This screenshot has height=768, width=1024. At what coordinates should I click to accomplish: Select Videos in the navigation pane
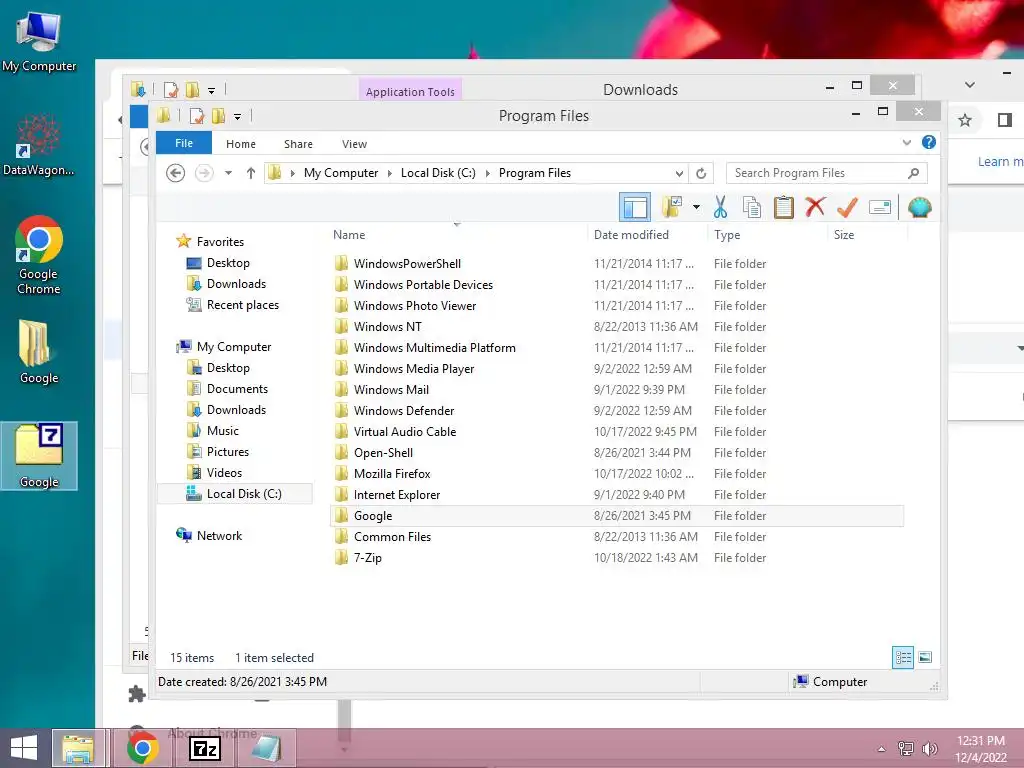[x=224, y=472]
